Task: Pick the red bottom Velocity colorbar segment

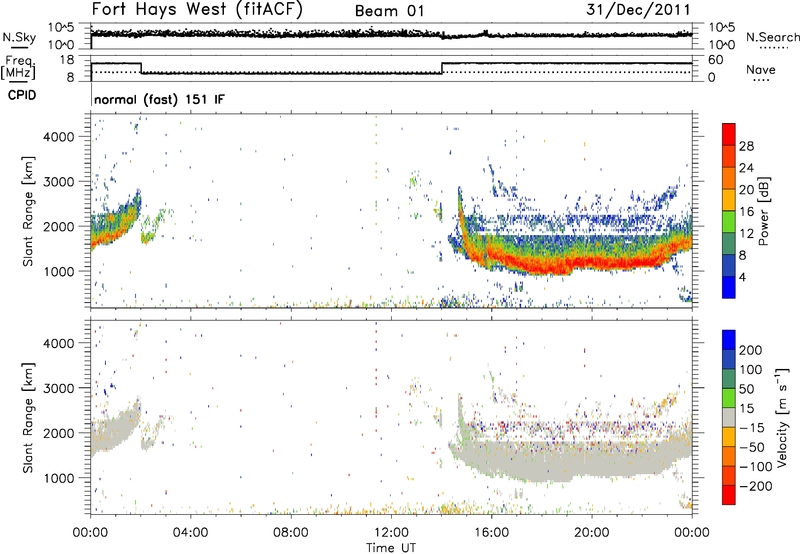Action: click(x=729, y=495)
